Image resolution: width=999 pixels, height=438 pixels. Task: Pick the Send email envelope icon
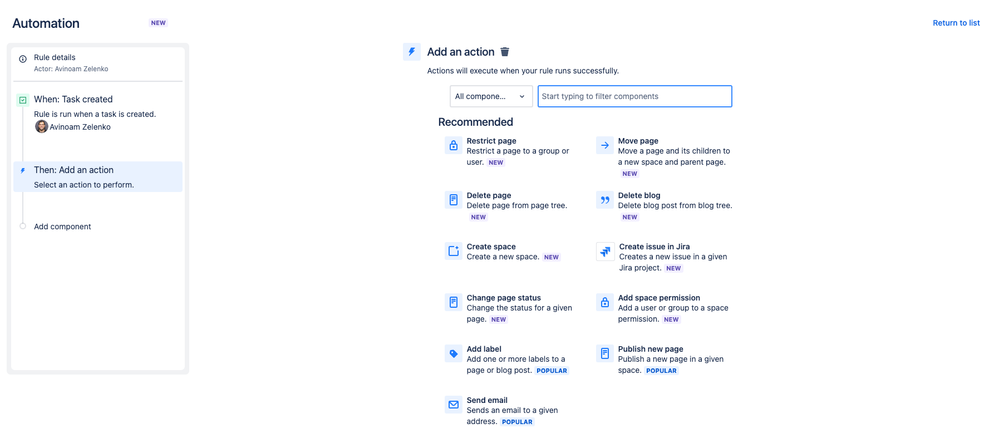tap(453, 405)
